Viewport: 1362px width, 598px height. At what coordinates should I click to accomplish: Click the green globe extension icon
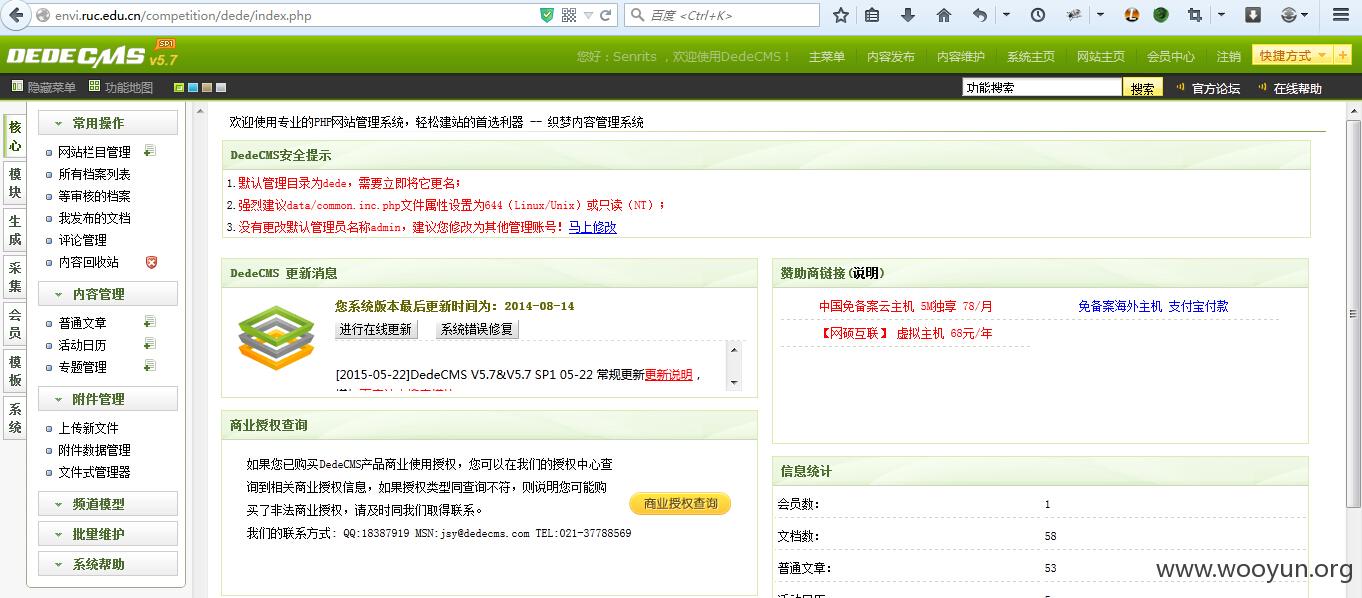click(x=1161, y=15)
